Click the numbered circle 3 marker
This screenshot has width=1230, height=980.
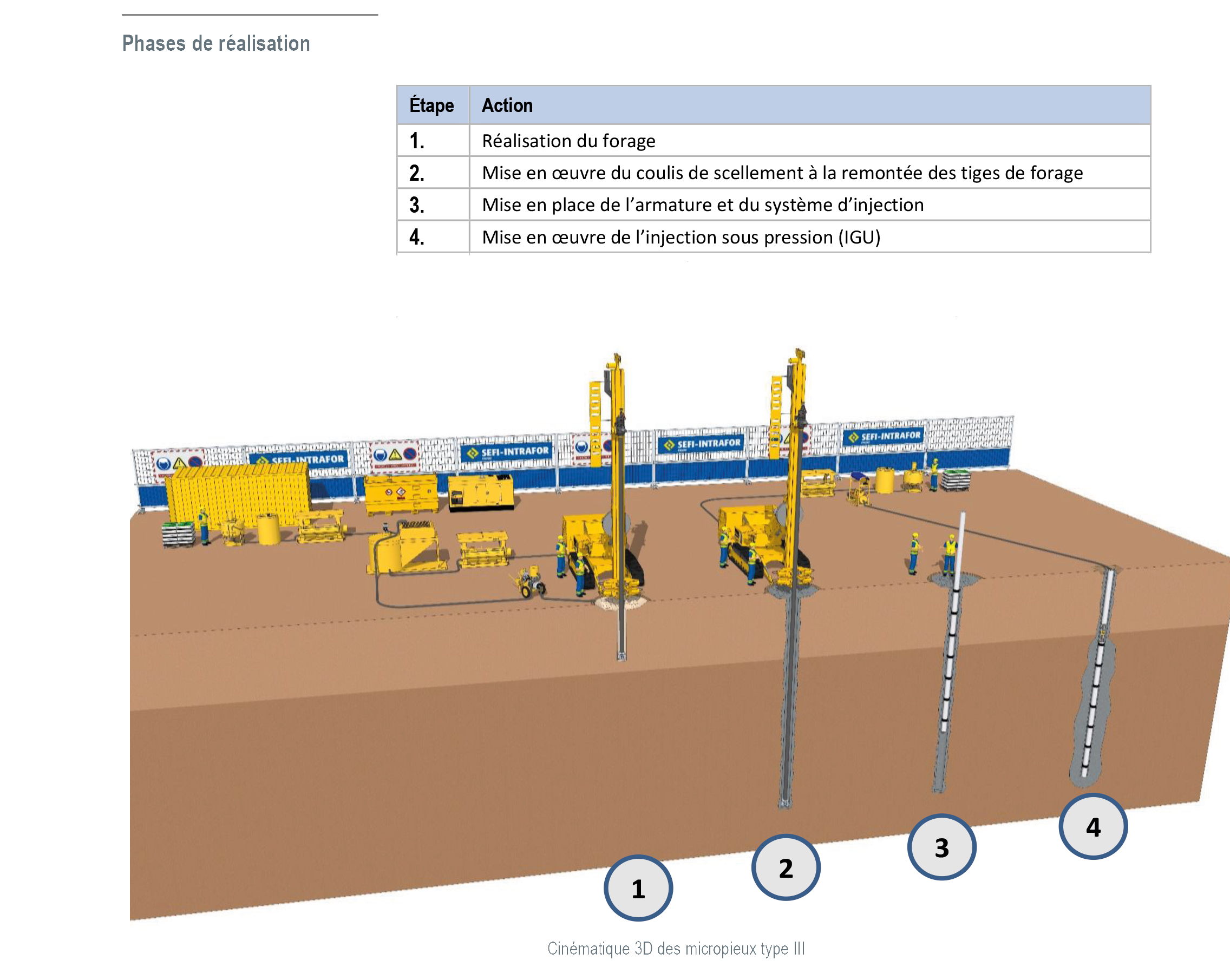[x=941, y=846]
